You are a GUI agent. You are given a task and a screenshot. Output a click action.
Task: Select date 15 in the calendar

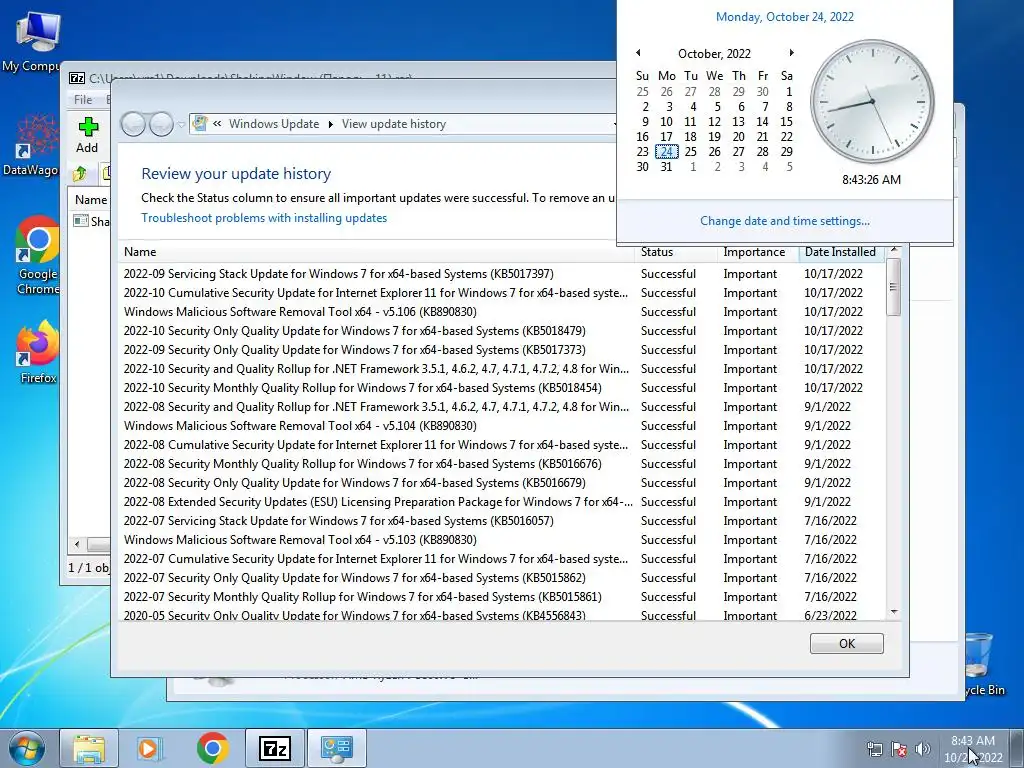click(x=786, y=121)
